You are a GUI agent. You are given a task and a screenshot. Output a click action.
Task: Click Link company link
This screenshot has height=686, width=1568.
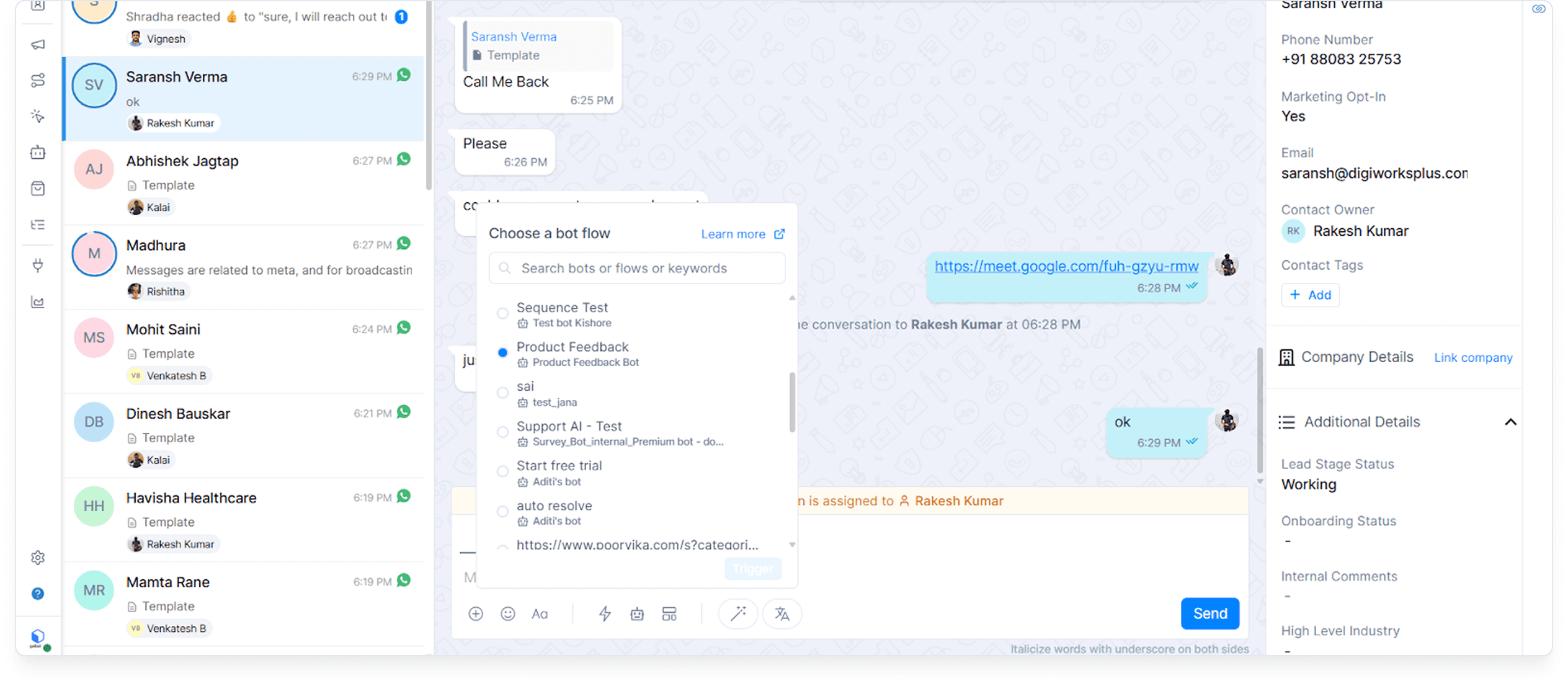(x=1472, y=357)
